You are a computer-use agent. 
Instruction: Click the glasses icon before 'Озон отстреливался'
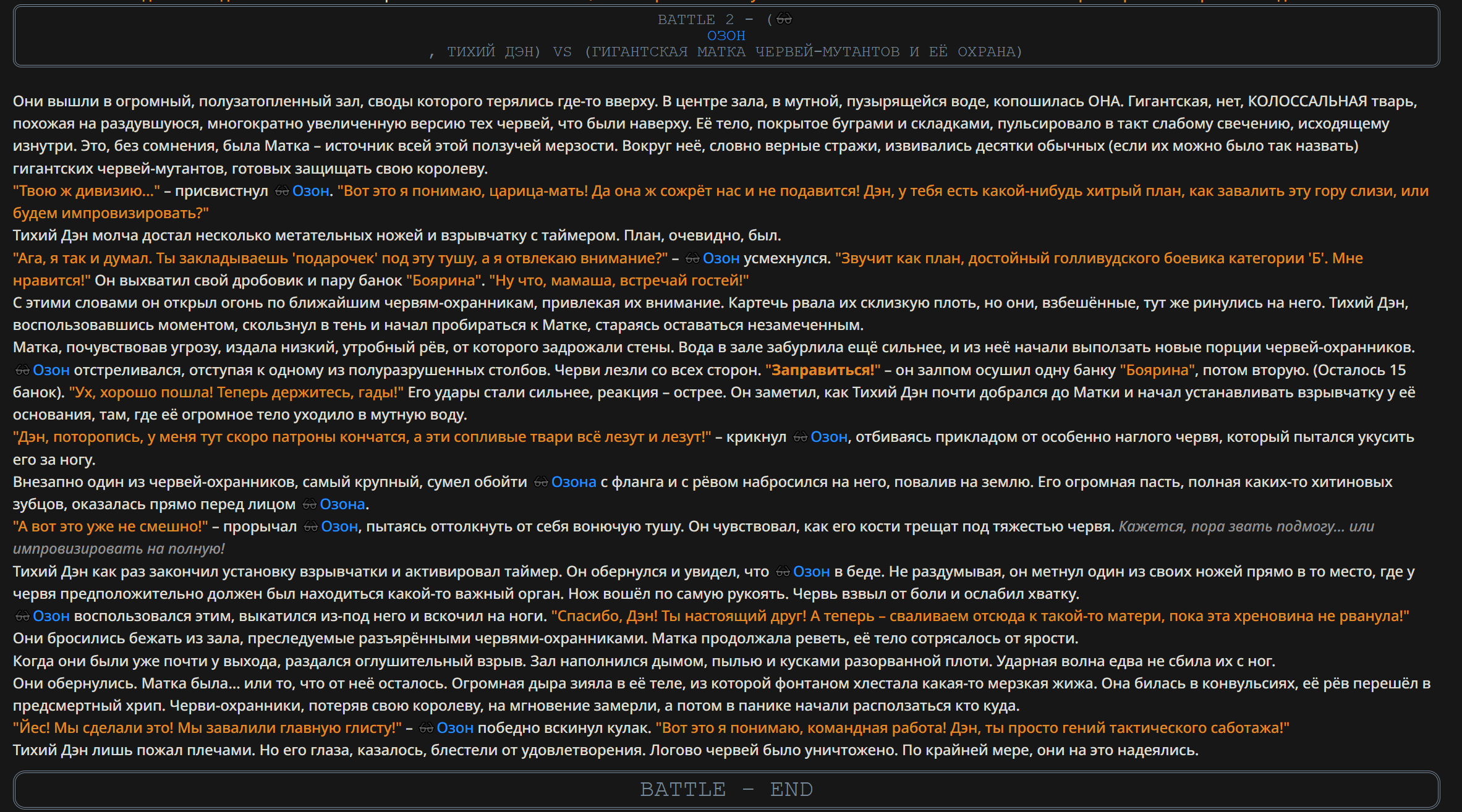pyautogui.click(x=22, y=371)
